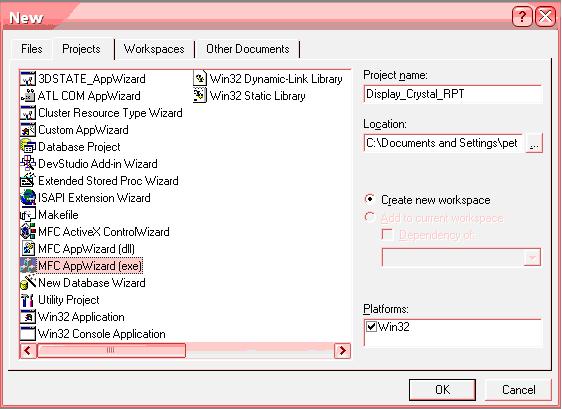Select the MFC ActiveX ControlWizard icon

tap(28, 232)
